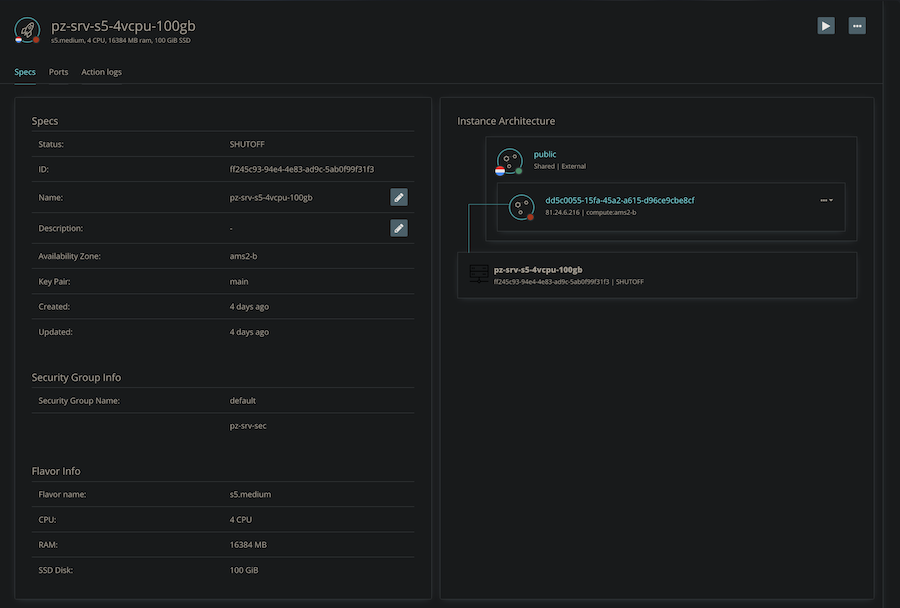Click the rocket icon next to the instance title
This screenshot has height=608, width=900.
pyautogui.click(x=26, y=29)
